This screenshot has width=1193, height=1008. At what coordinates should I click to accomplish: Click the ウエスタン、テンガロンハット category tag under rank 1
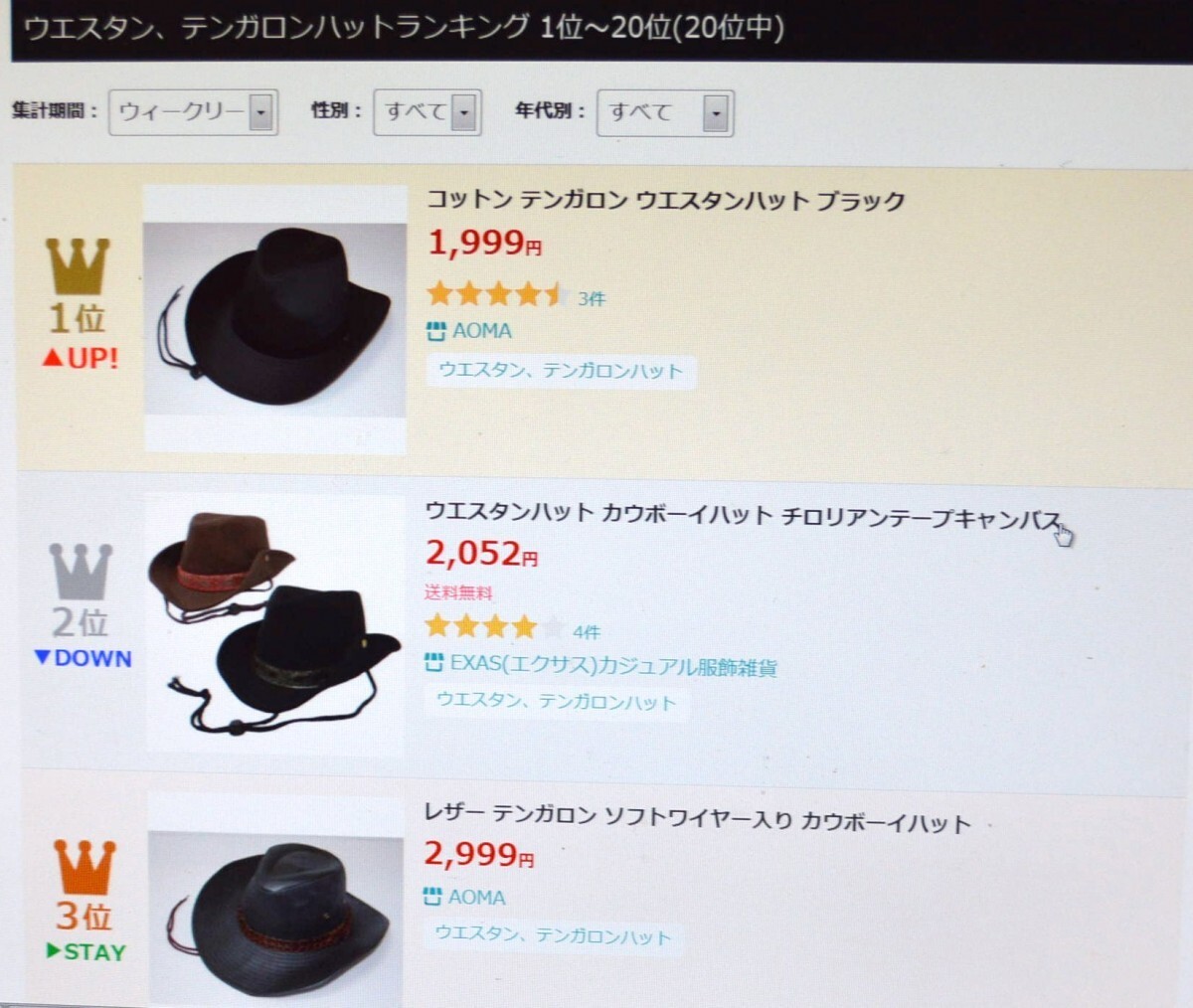point(562,371)
